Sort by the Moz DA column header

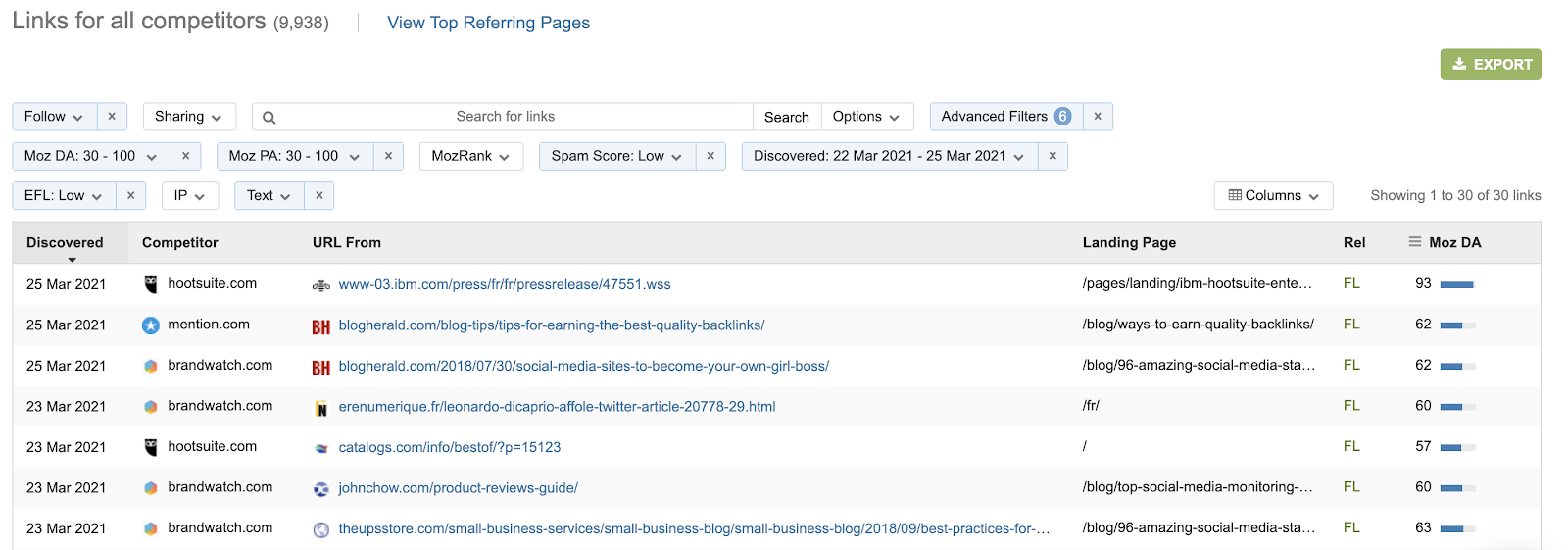point(1455,242)
